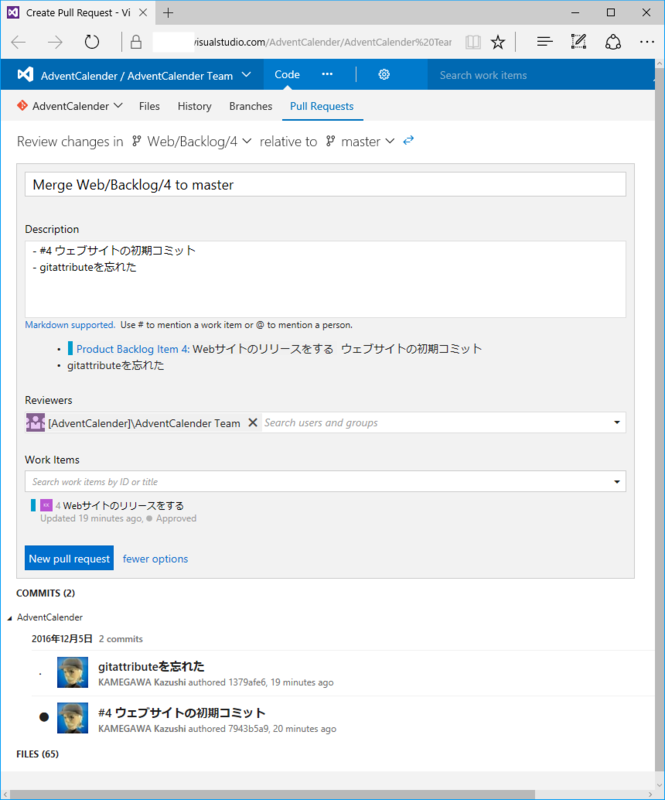Click the Search work items header box

pyautogui.click(x=541, y=75)
